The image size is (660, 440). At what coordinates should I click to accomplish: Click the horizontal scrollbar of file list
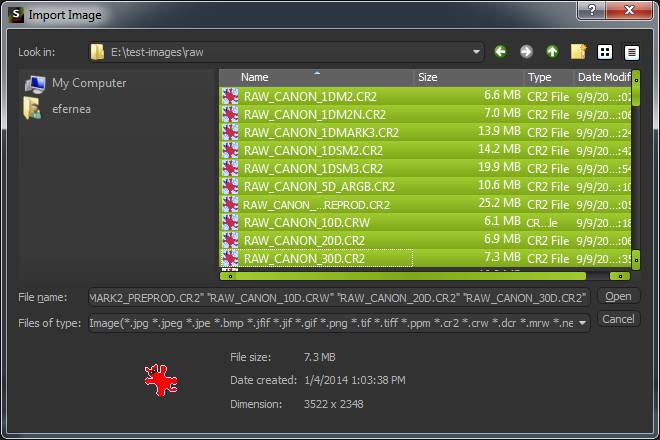tap(425, 276)
